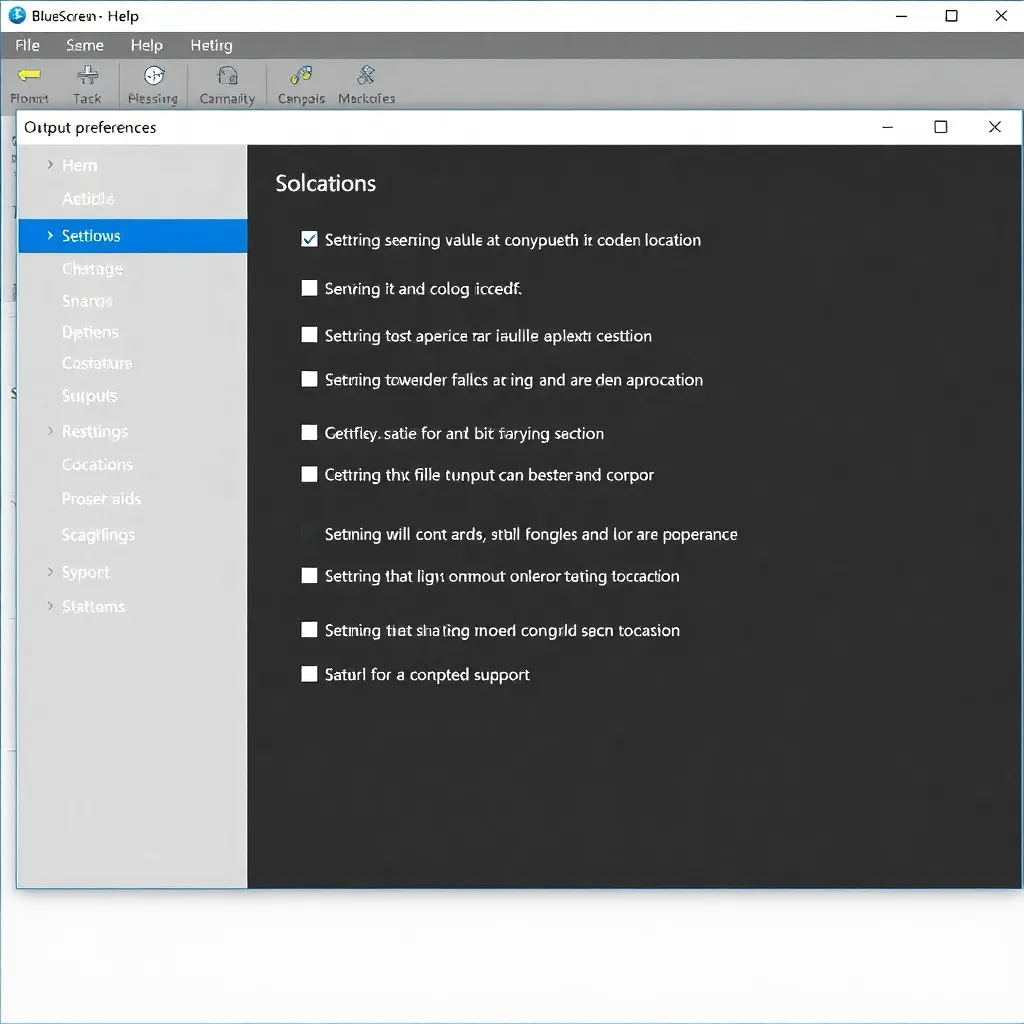This screenshot has height=1024, width=1024.
Task: Tick the 'Cettring thx fille tunput' checkbox
Action: (309, 474)
